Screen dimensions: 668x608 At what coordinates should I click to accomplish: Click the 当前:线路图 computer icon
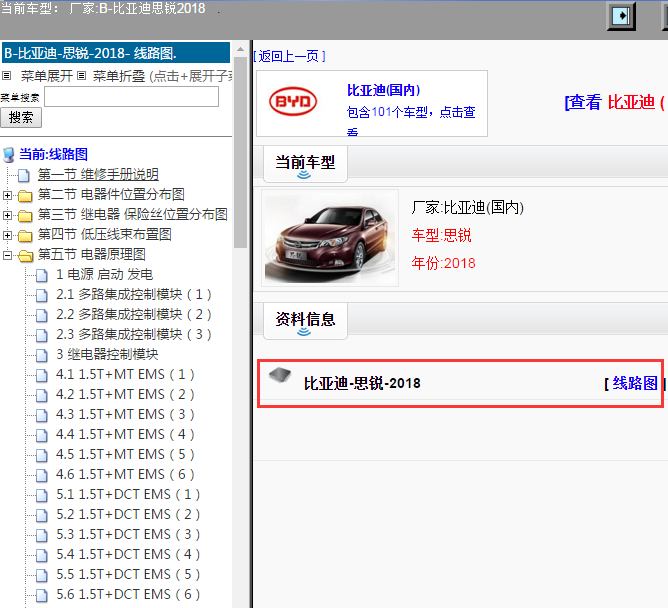pos(9,155)
